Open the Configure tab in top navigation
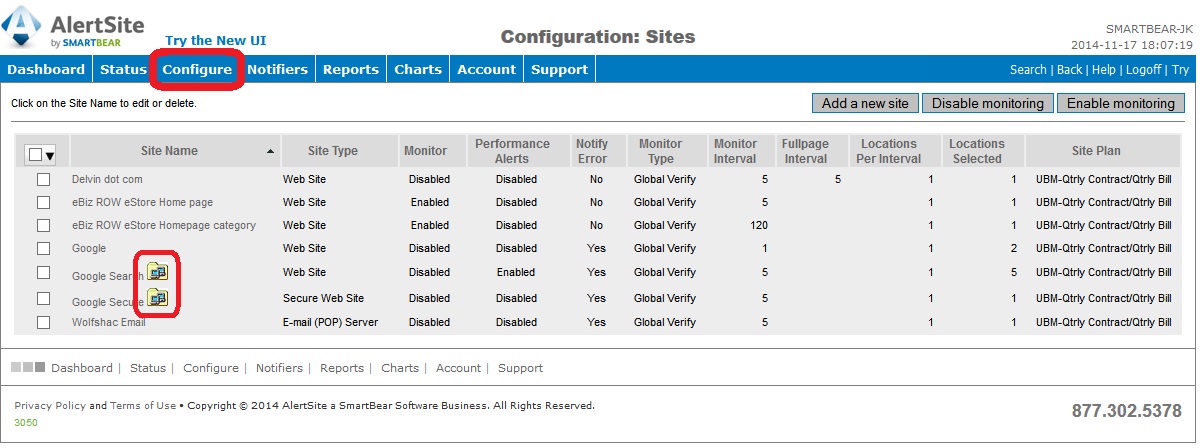Viewport: 1203px width, 448px height. point(197,69)
